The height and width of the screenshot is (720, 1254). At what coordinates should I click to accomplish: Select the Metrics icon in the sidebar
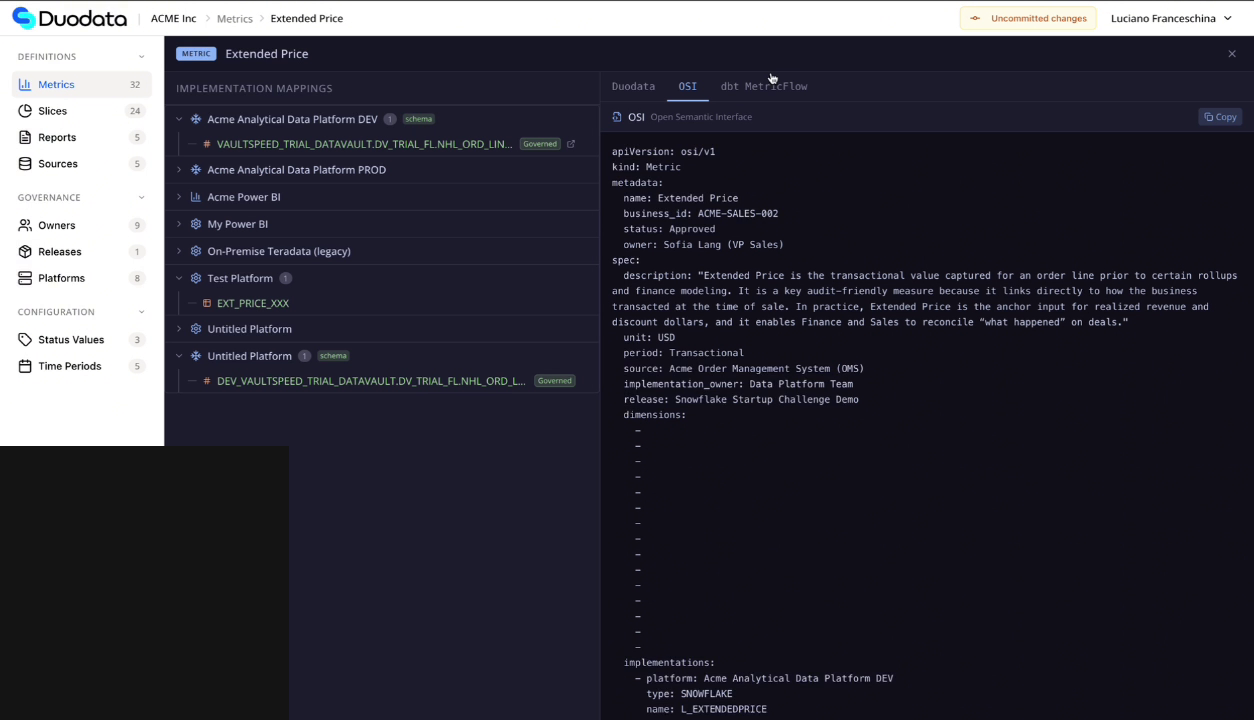pyautogui.click(x=27, y=84)
